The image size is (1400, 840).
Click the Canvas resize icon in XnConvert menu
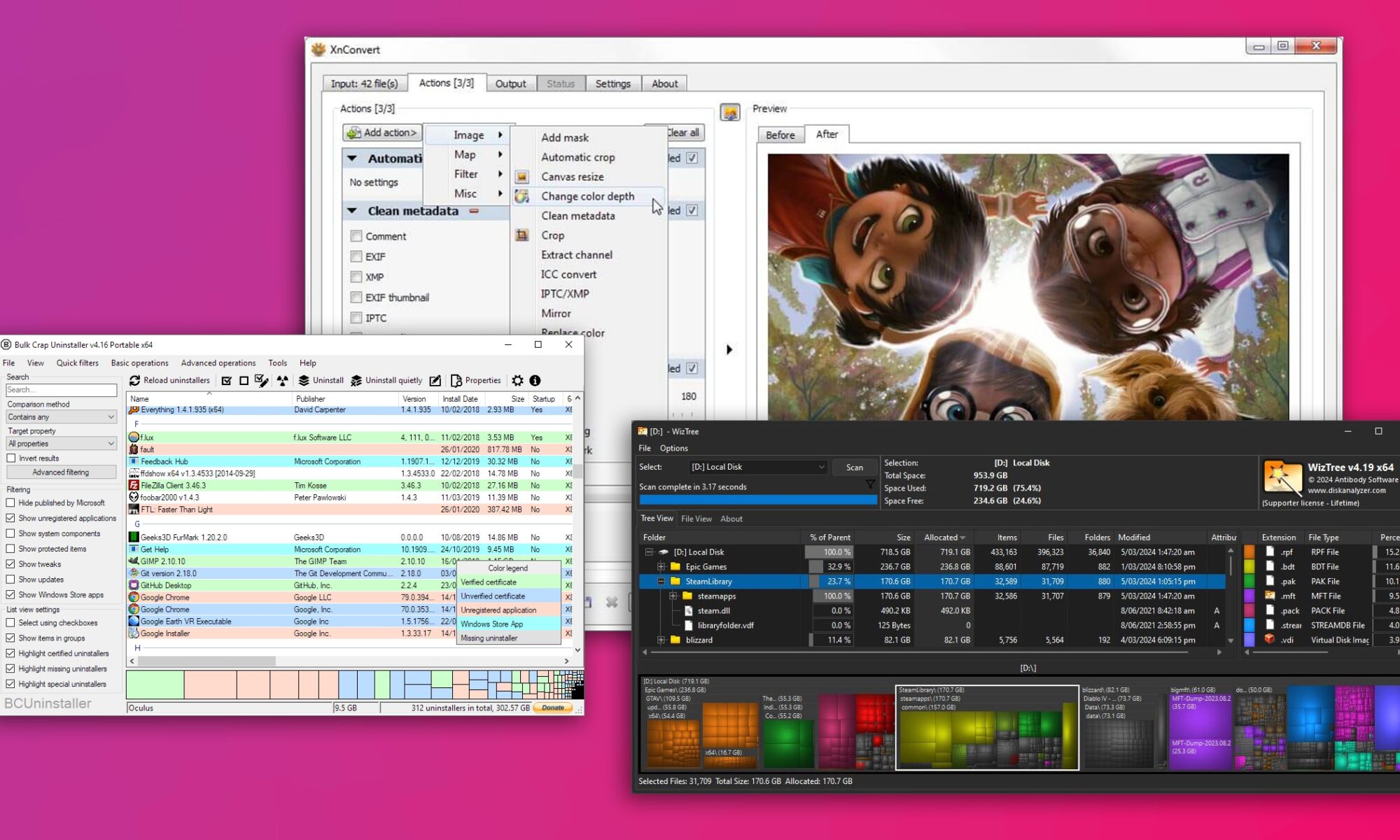pyautogui.click(x=521, y=176)
